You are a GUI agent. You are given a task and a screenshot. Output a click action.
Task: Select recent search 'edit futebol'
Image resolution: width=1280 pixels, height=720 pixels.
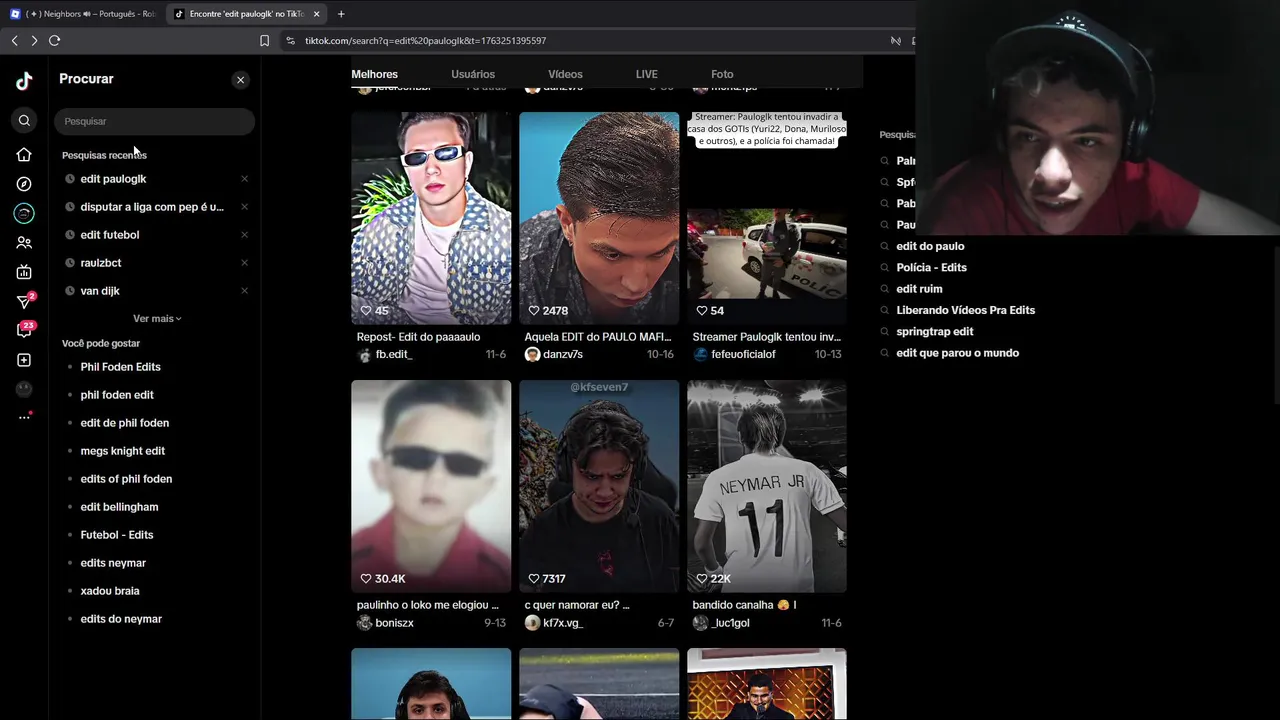click(x=110, y=235)
